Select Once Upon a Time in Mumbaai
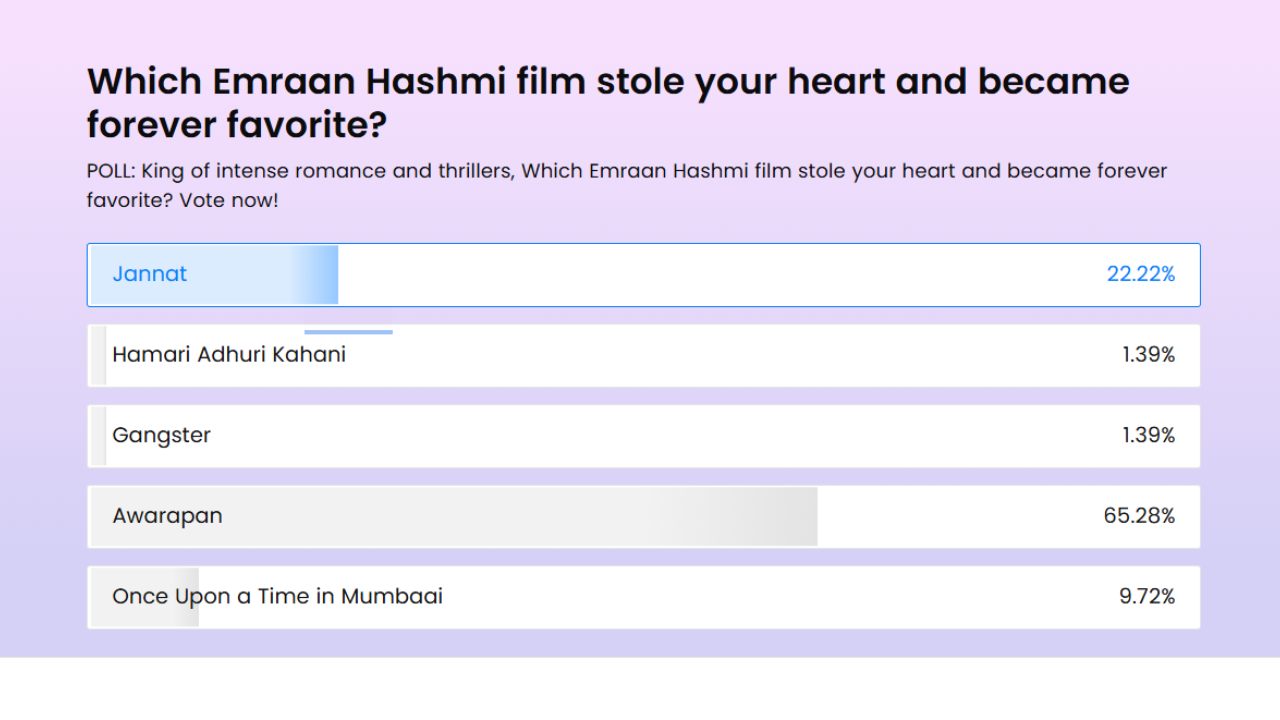The height and width of the screenshot is (720, 1280). pos(643,597)
